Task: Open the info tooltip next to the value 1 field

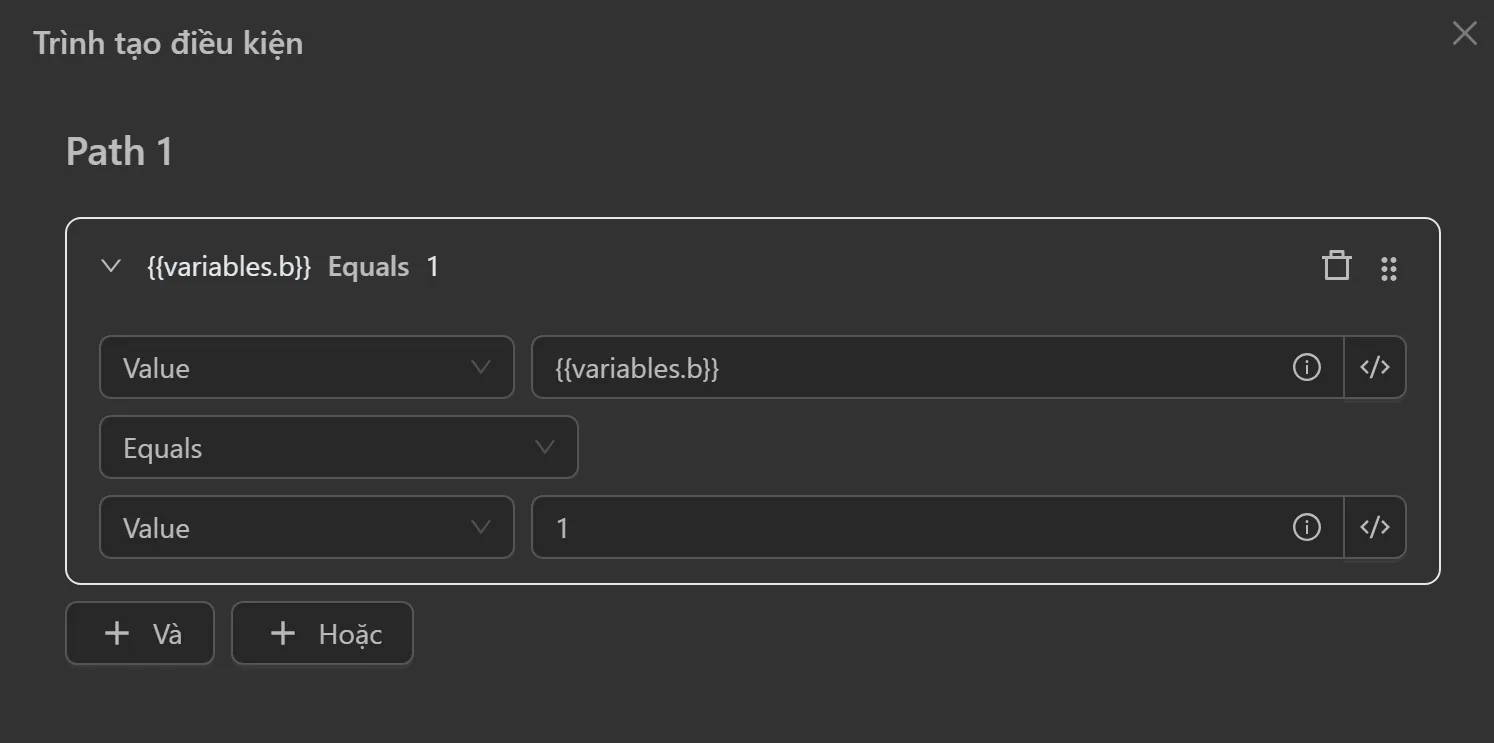Action: point(1305,527)
